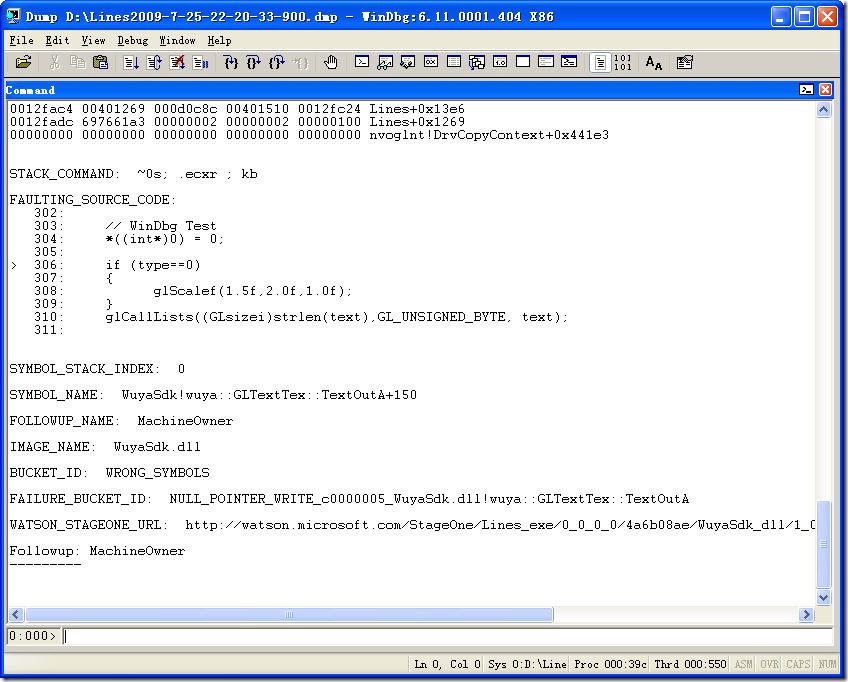The width and height of the screenshot is (848, 682).
Task: Click 'nvoglnt!DrvCopyContext+0x441e3' stack entry
Action: [489, 135]
